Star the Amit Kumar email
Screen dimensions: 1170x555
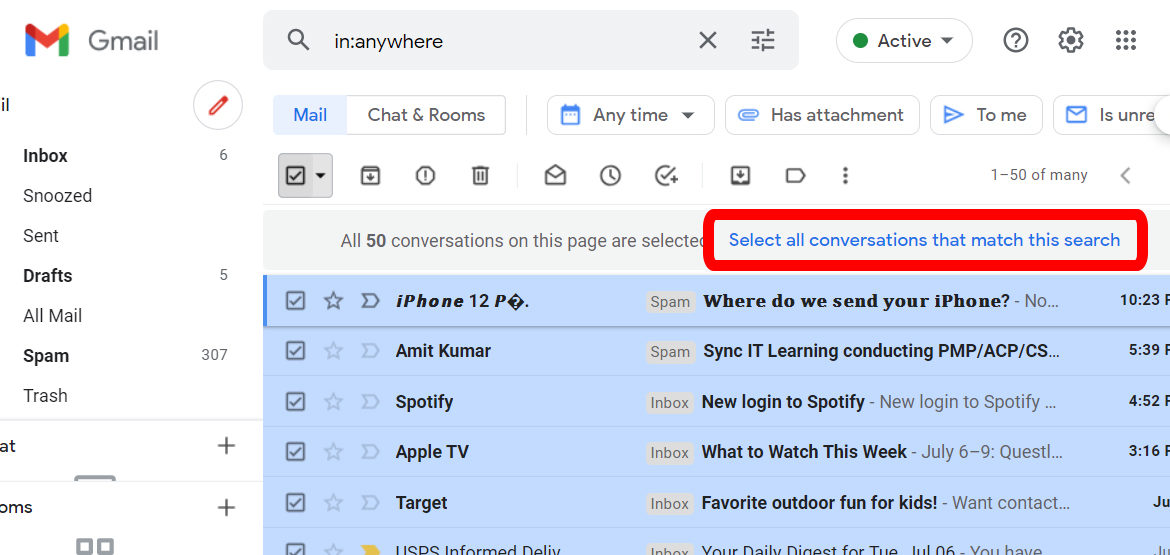tap(333, 351)
